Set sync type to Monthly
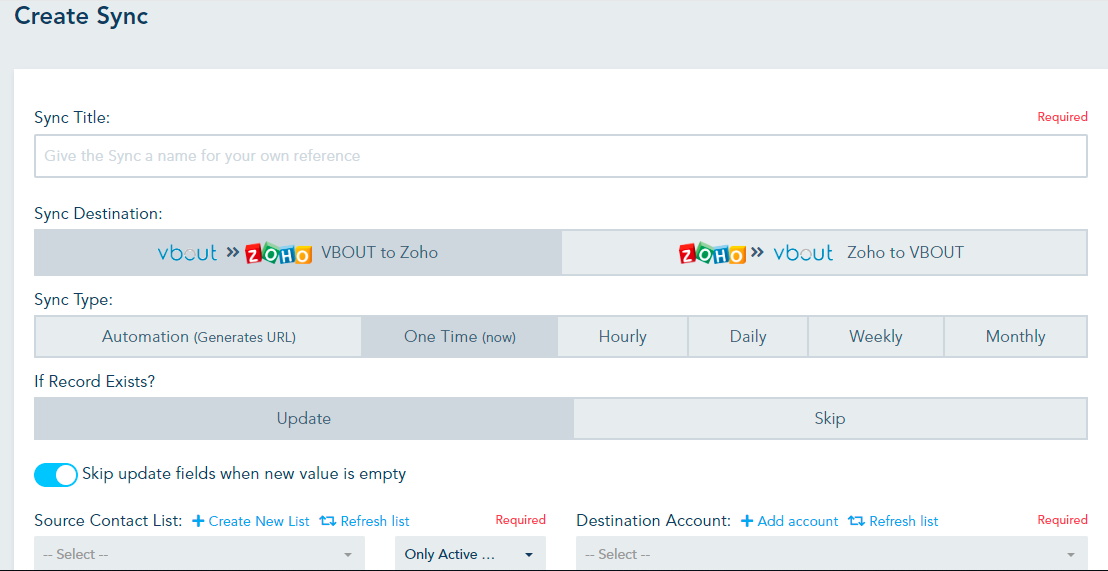Screen dimensions: 1108x571 pos(1015,336)
